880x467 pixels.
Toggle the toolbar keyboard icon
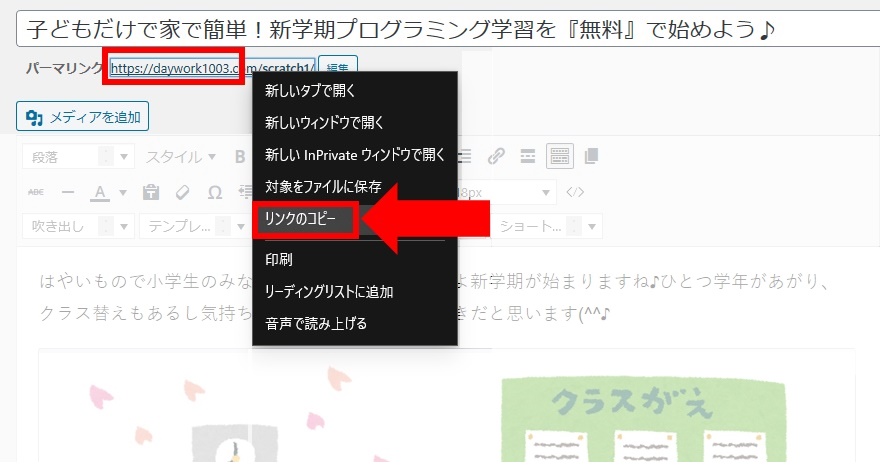(559, 156)
